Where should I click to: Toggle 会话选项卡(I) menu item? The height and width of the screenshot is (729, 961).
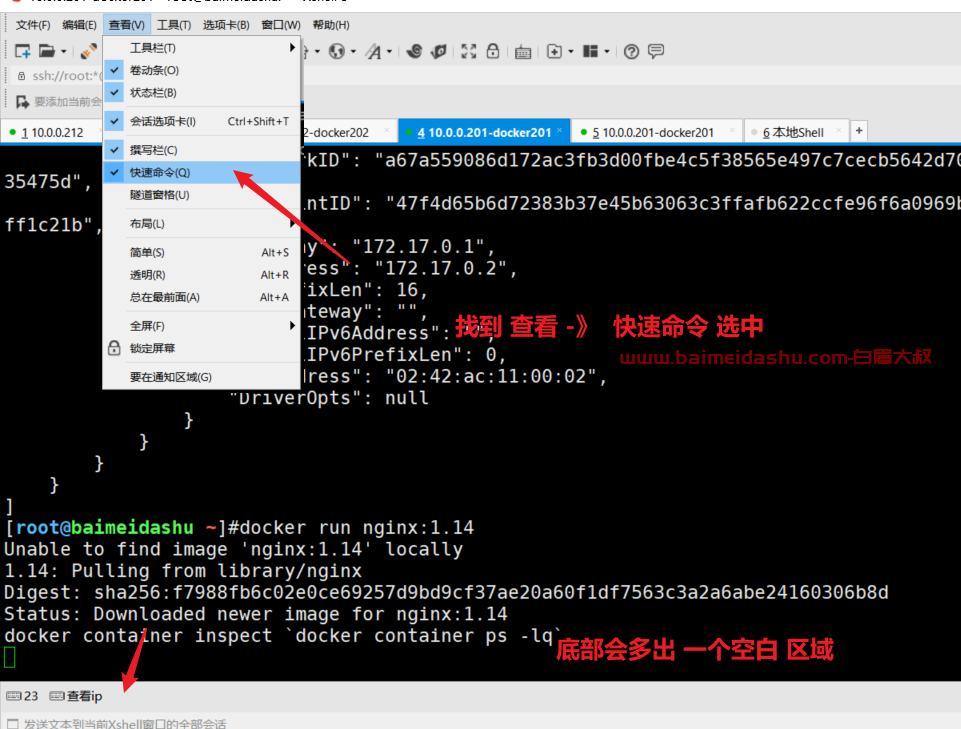pyautogui.click(x=202, y=121)
